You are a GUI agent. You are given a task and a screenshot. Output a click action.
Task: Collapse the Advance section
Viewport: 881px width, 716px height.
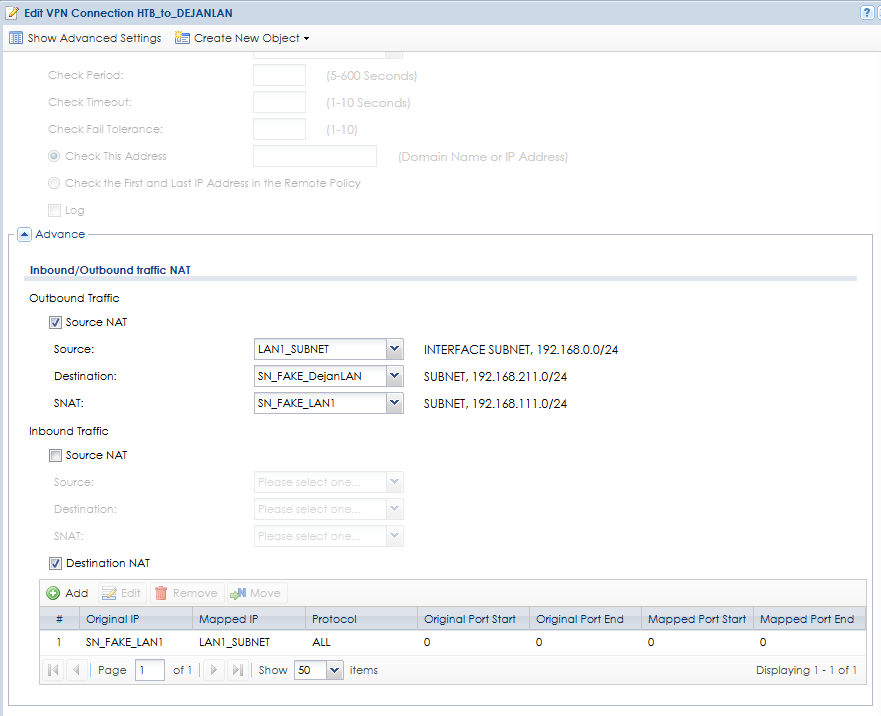point(24,234)
